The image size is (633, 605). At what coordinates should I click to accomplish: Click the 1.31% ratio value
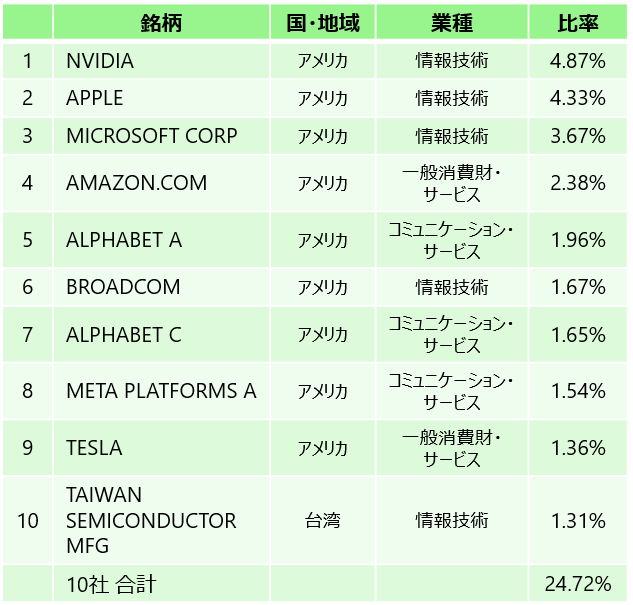578,521
